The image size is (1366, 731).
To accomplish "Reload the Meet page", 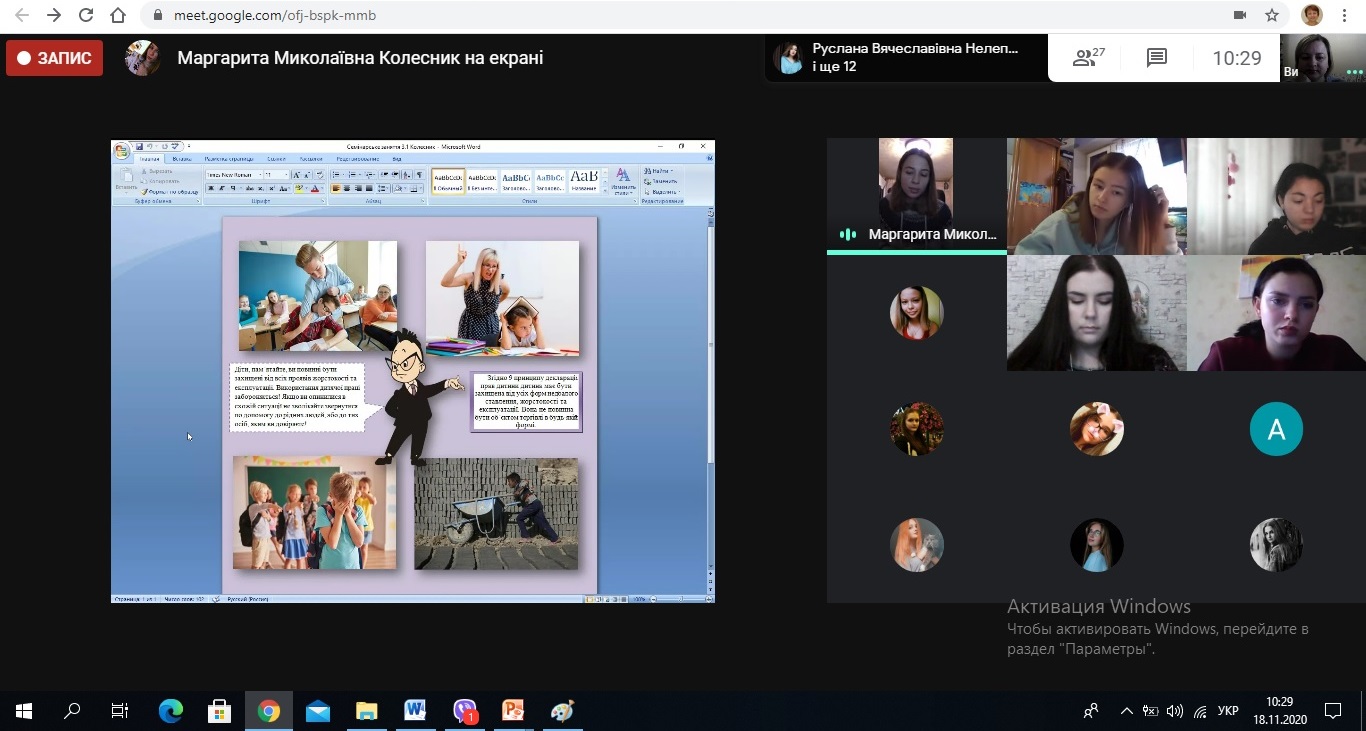I will [x=86, y=16].
